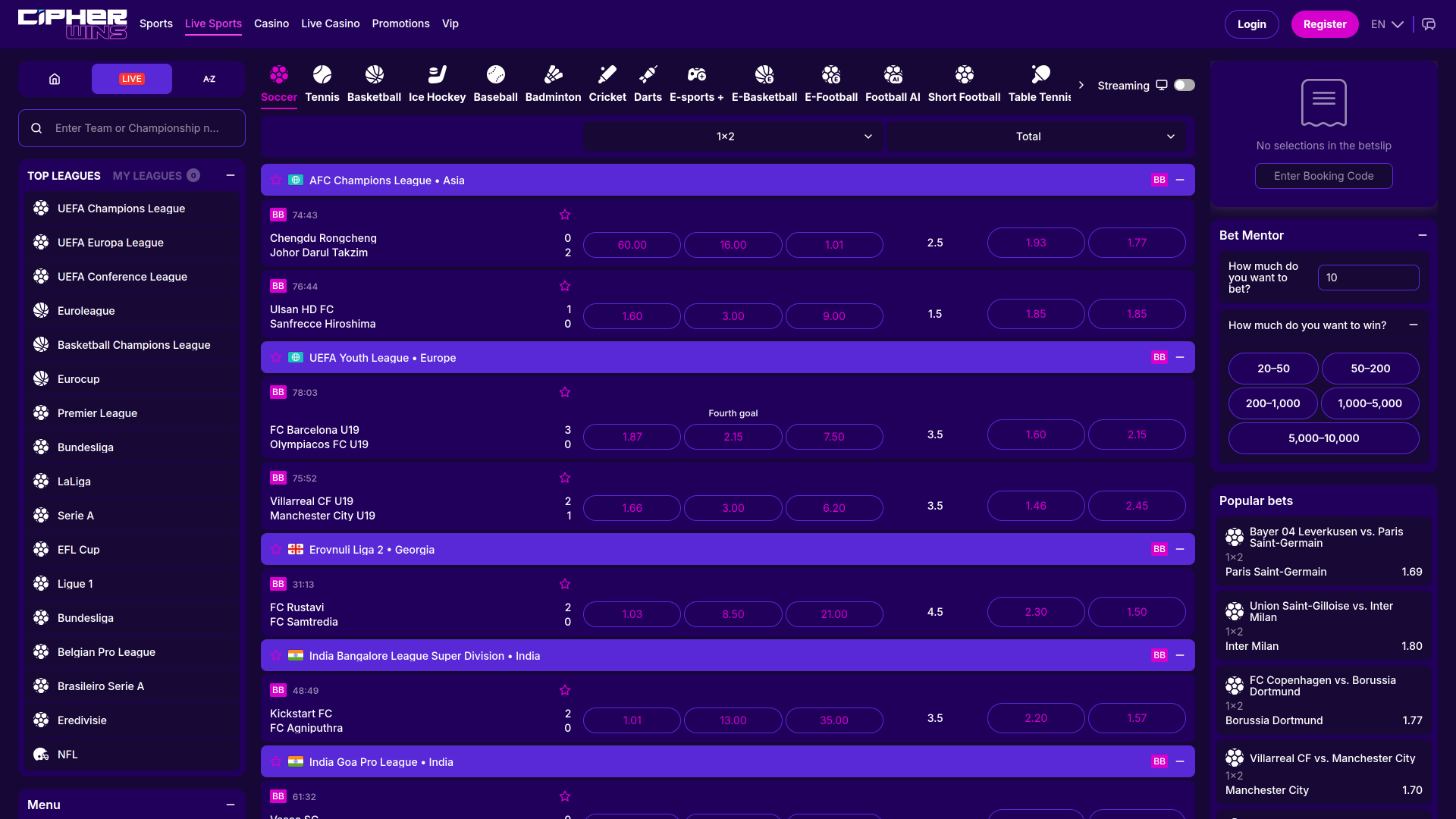Image resolution: width=1456 pixels, height=819 pixels.
Task: Open the chat support icon top right
Action: [x=1429, y=24]
